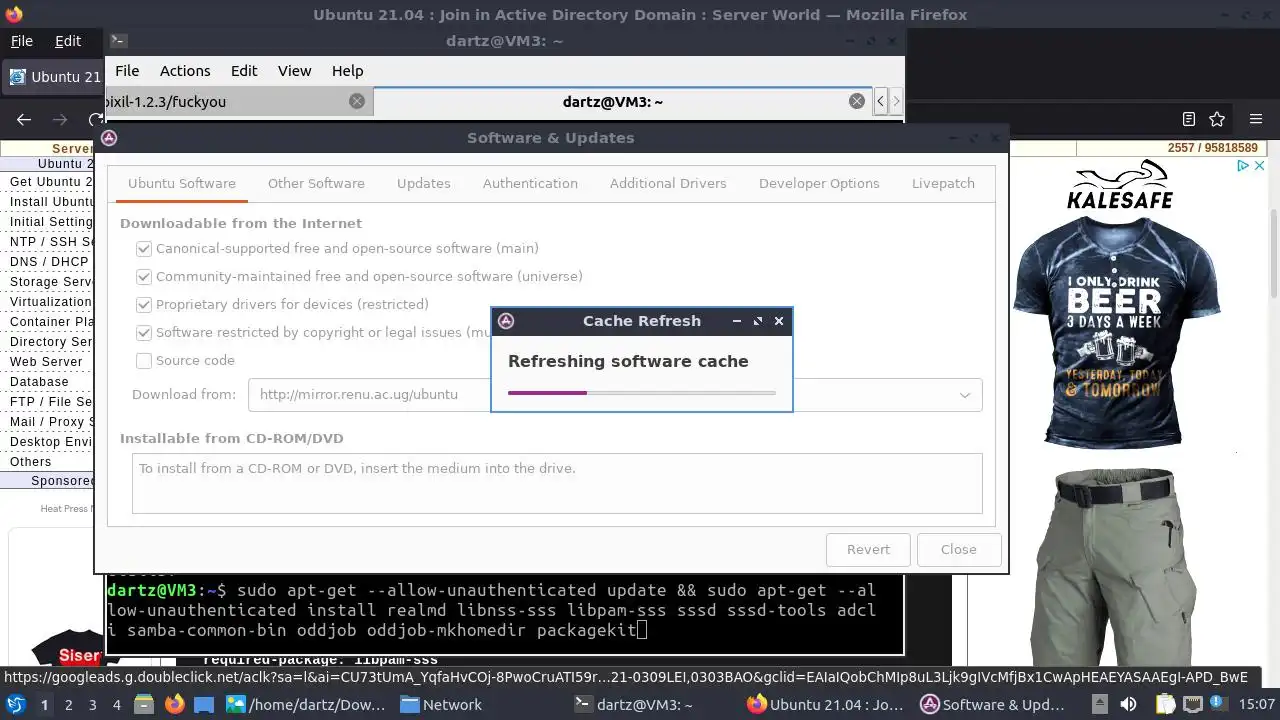Image resolution: width=1280 pixels, height=720 pixels.
Task: Enable the Source code checkbox
Action: click(144, 360)
